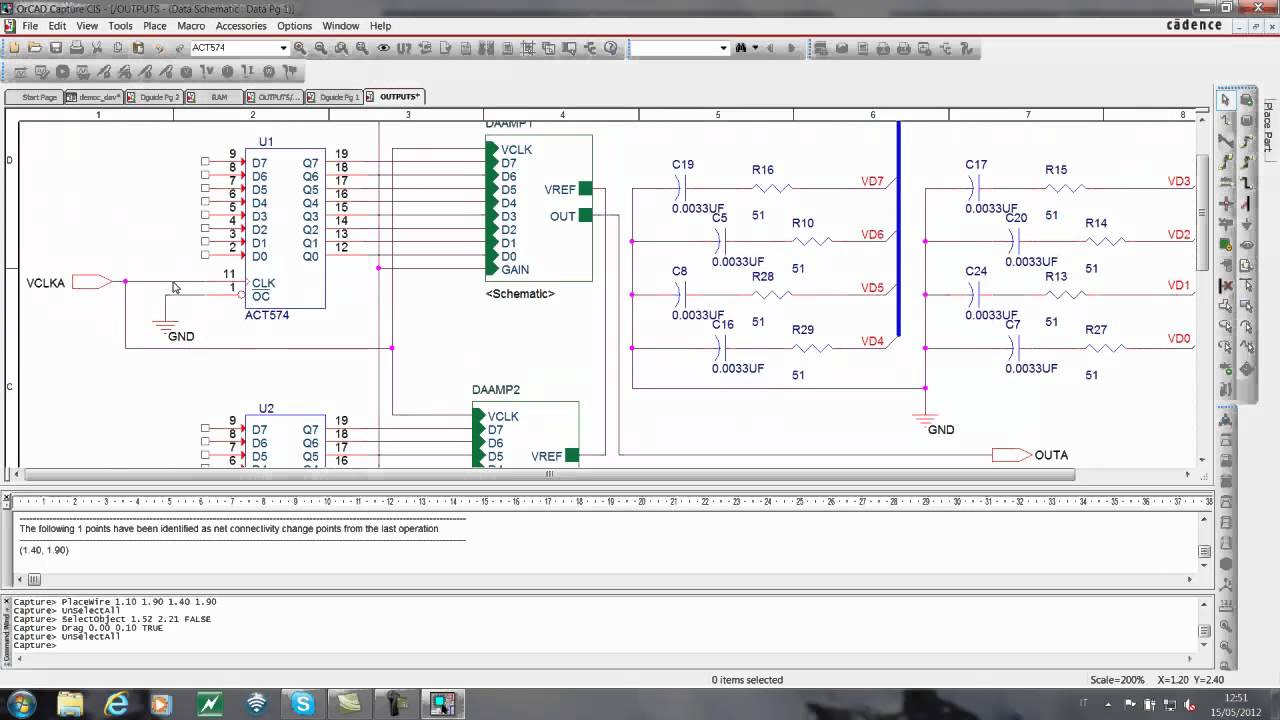Switch to the Start Page tab

pos(34,97)
